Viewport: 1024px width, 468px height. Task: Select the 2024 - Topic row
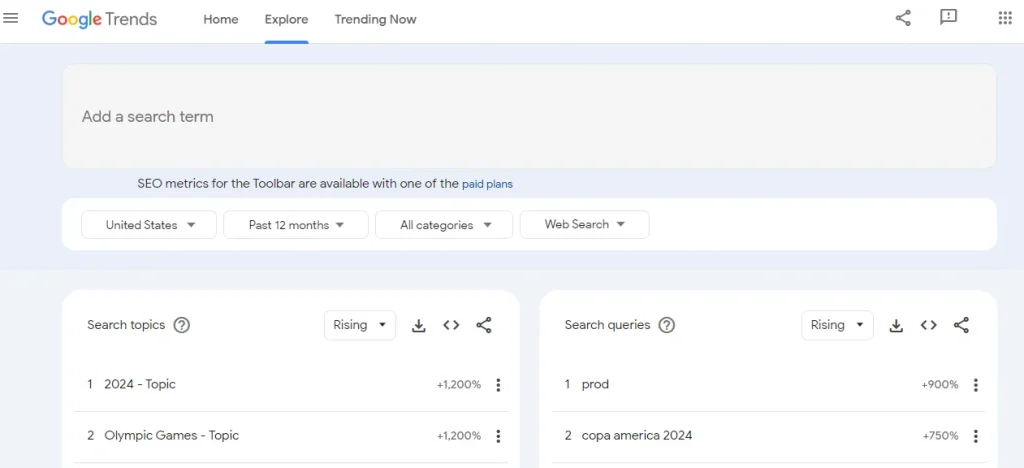(x=291, y=385)
